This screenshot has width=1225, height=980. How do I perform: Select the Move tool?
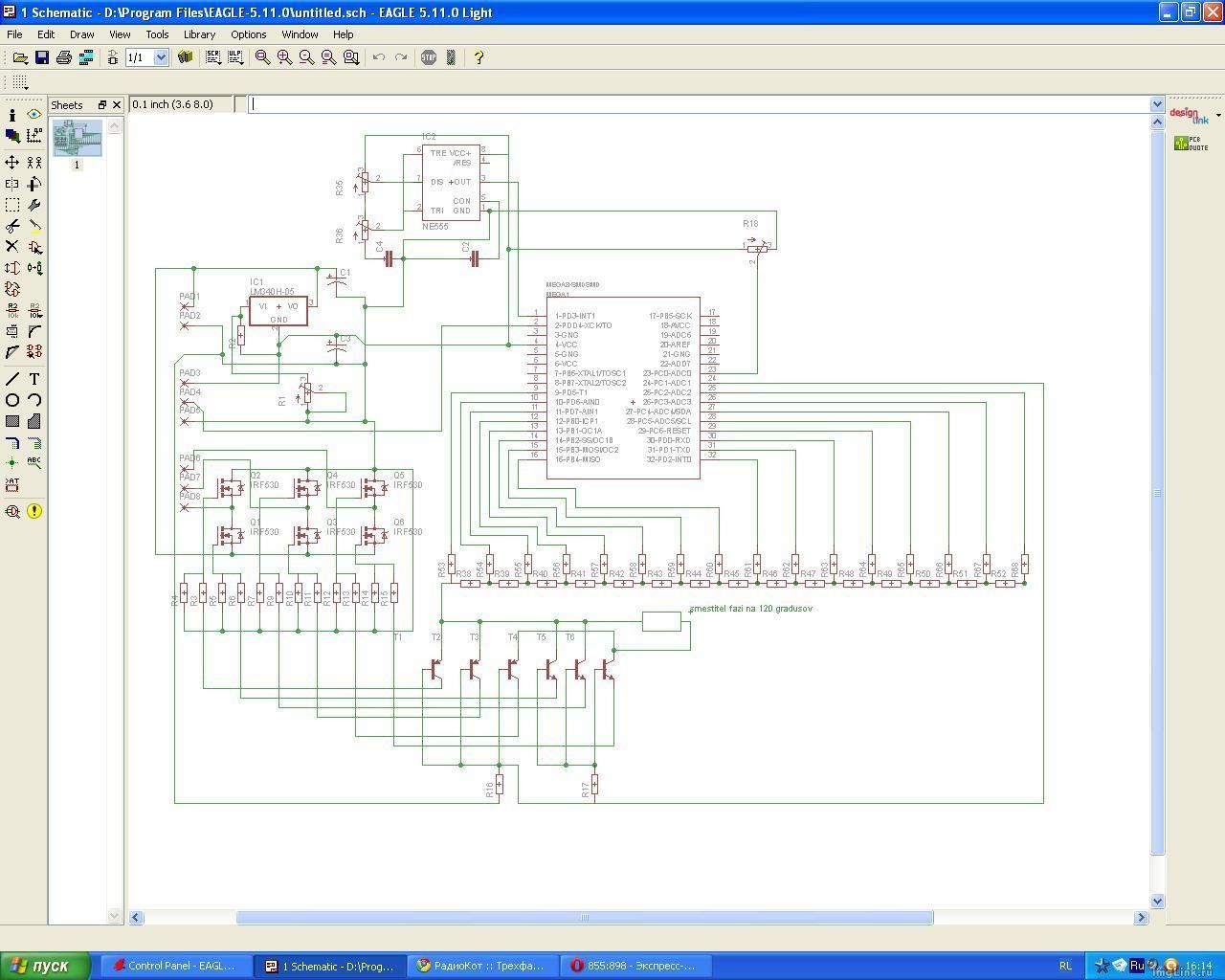[12, 163]
